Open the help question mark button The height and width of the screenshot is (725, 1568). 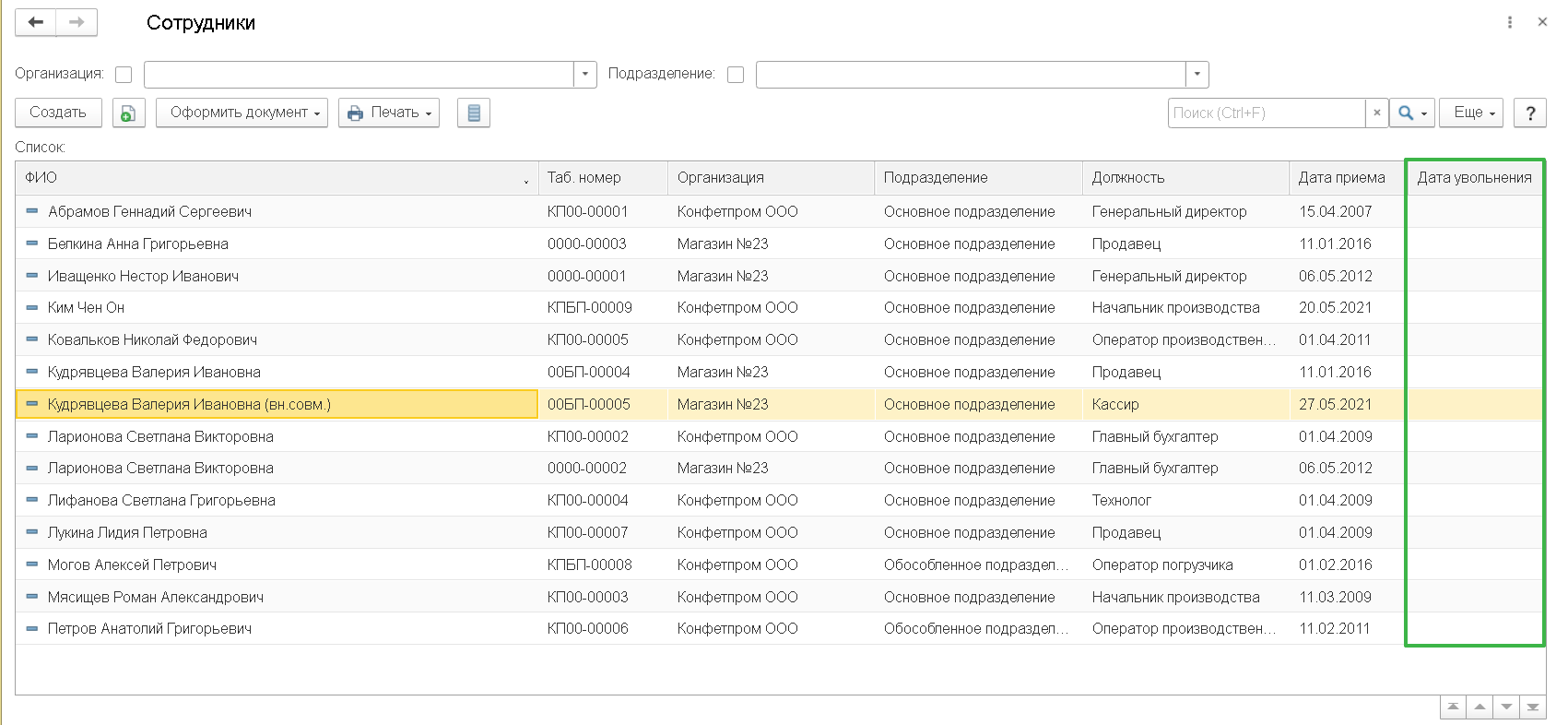(x=1531, y=113)
